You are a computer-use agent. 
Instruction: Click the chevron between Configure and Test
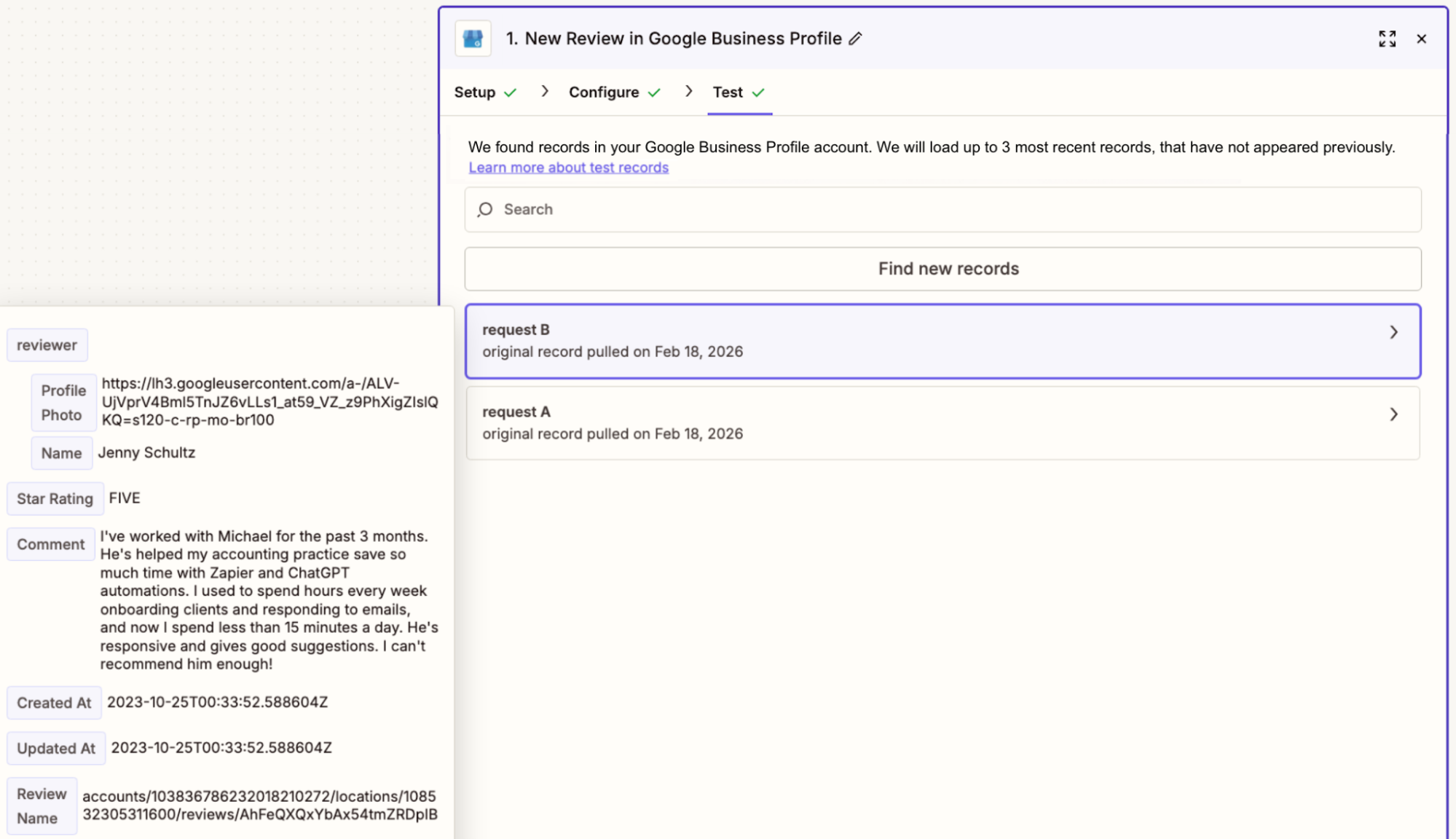(x=688, y=92)
